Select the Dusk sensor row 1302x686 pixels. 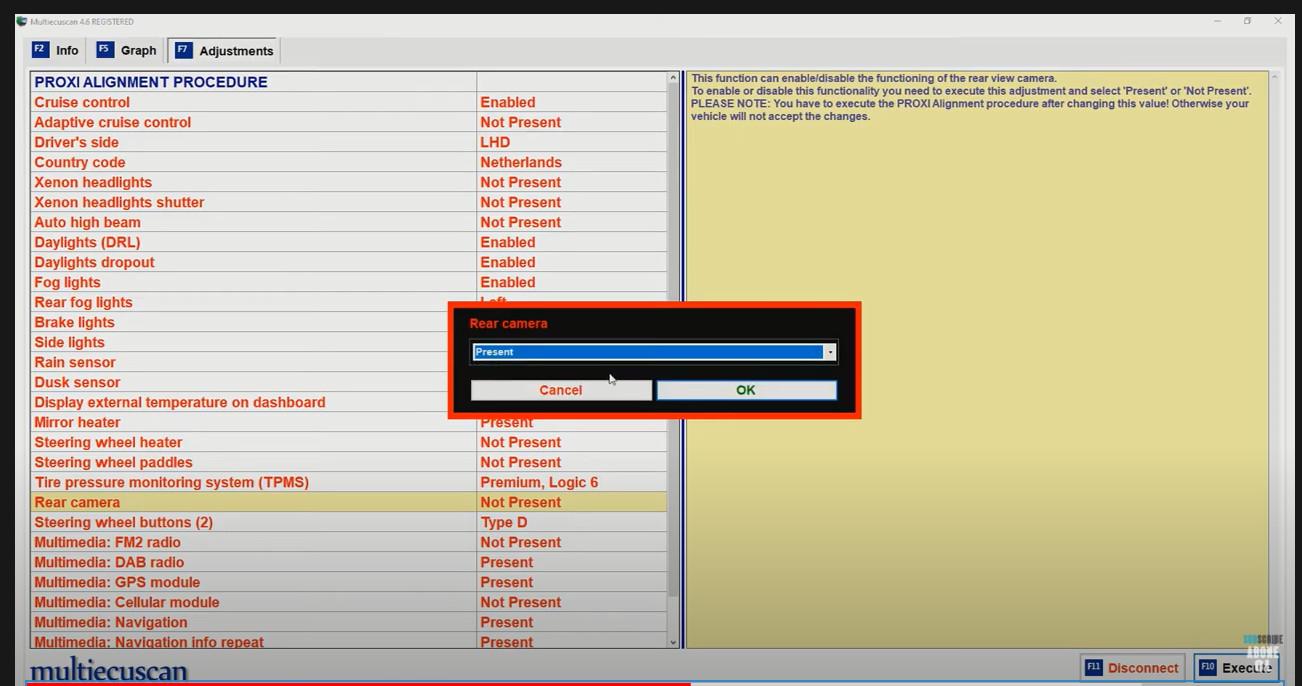(x=240, y=382)
